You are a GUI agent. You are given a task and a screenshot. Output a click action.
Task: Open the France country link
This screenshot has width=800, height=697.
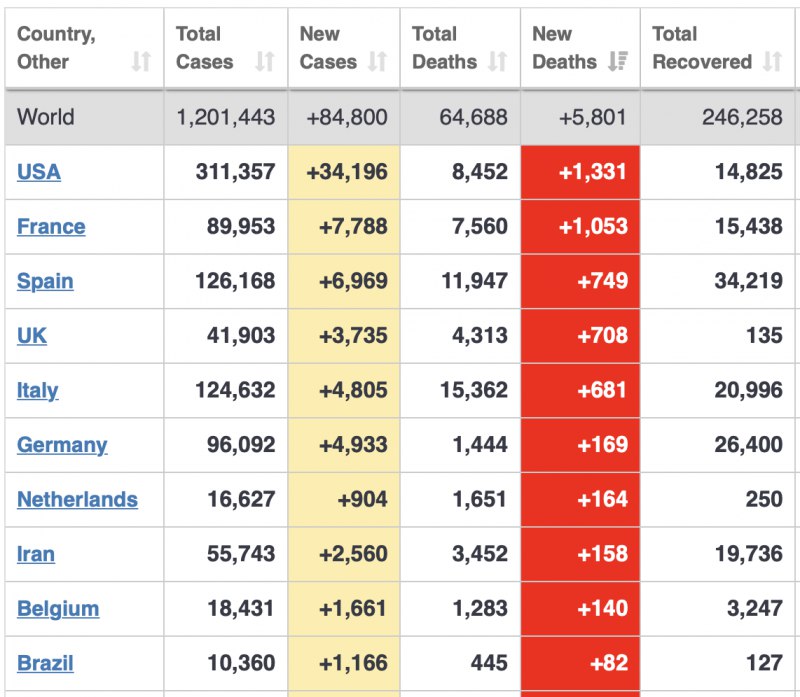(51, 227)
